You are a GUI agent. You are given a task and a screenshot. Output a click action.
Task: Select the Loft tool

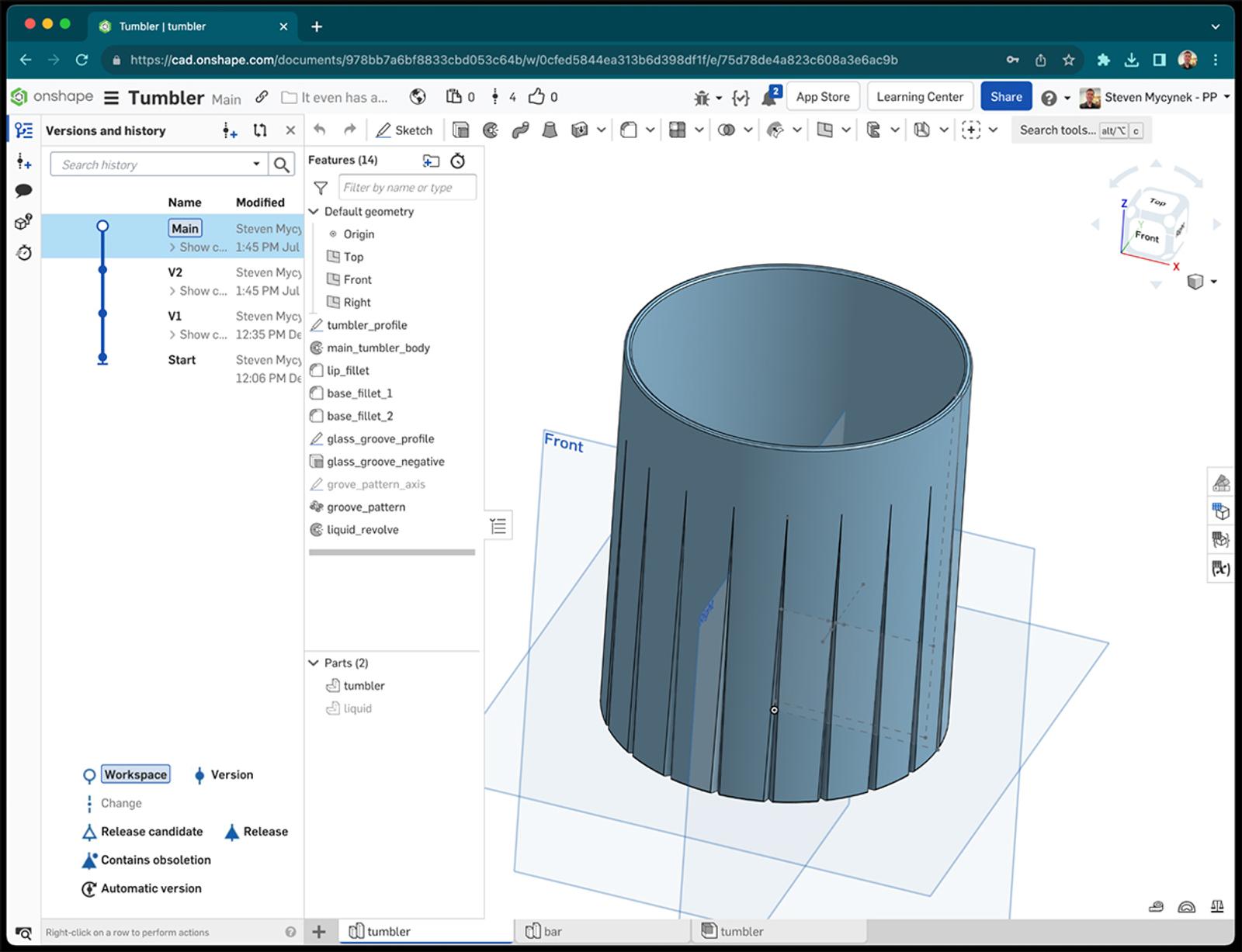(550, 130)
